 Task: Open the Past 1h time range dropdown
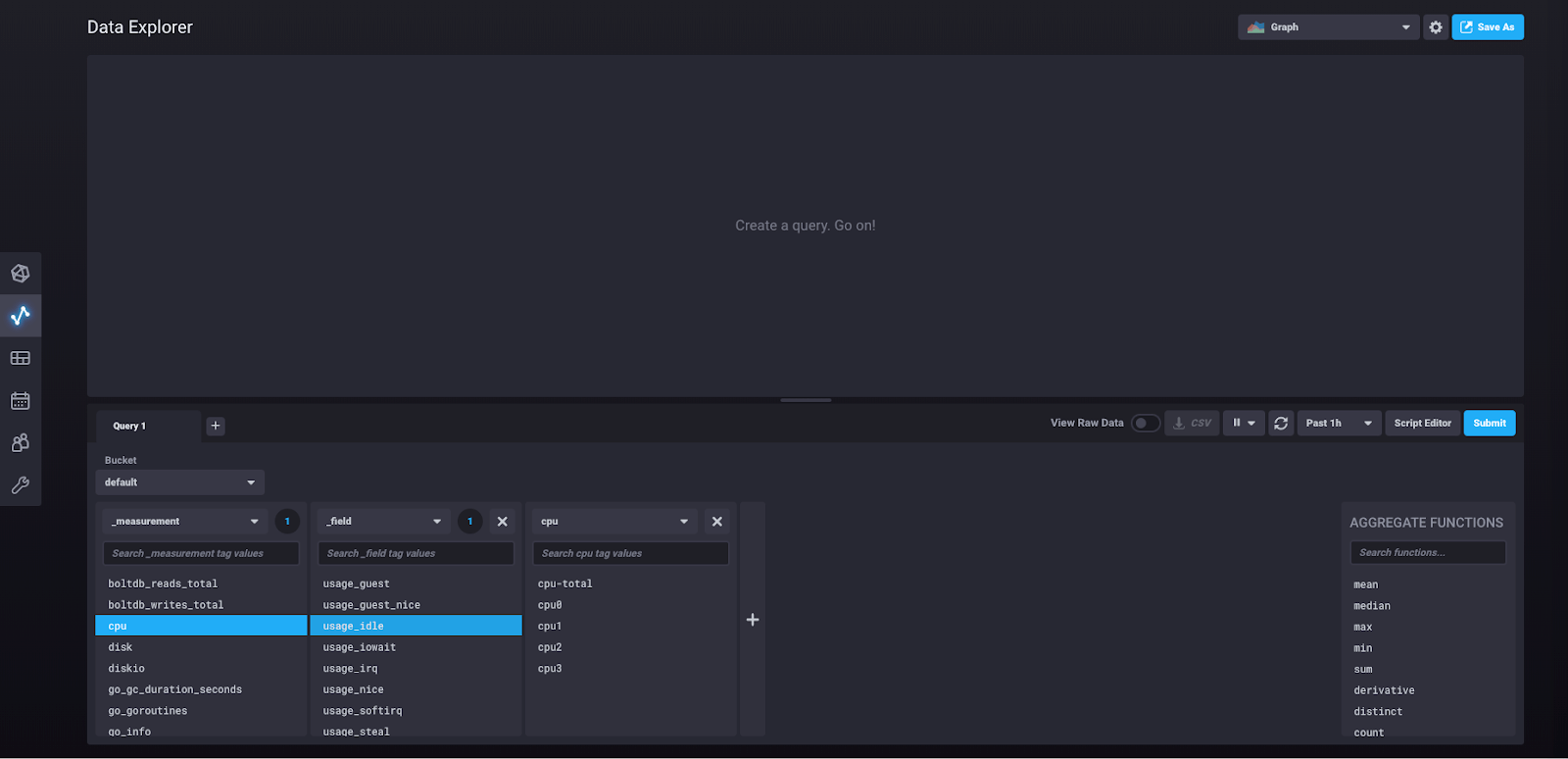coord(1339,424)
